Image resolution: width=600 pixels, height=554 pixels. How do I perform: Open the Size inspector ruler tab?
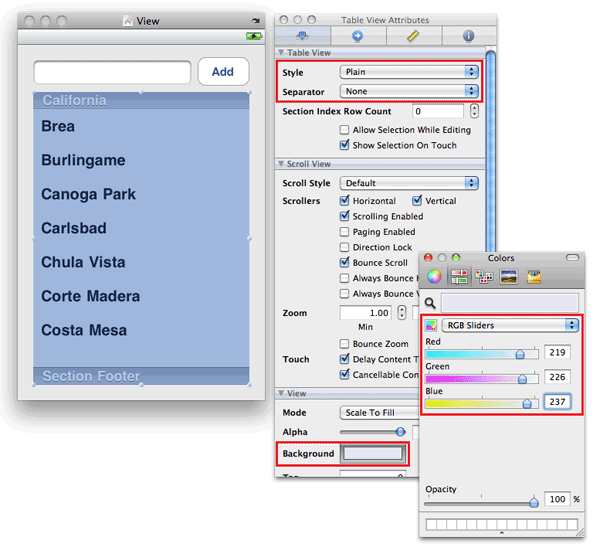pos(413,36)
